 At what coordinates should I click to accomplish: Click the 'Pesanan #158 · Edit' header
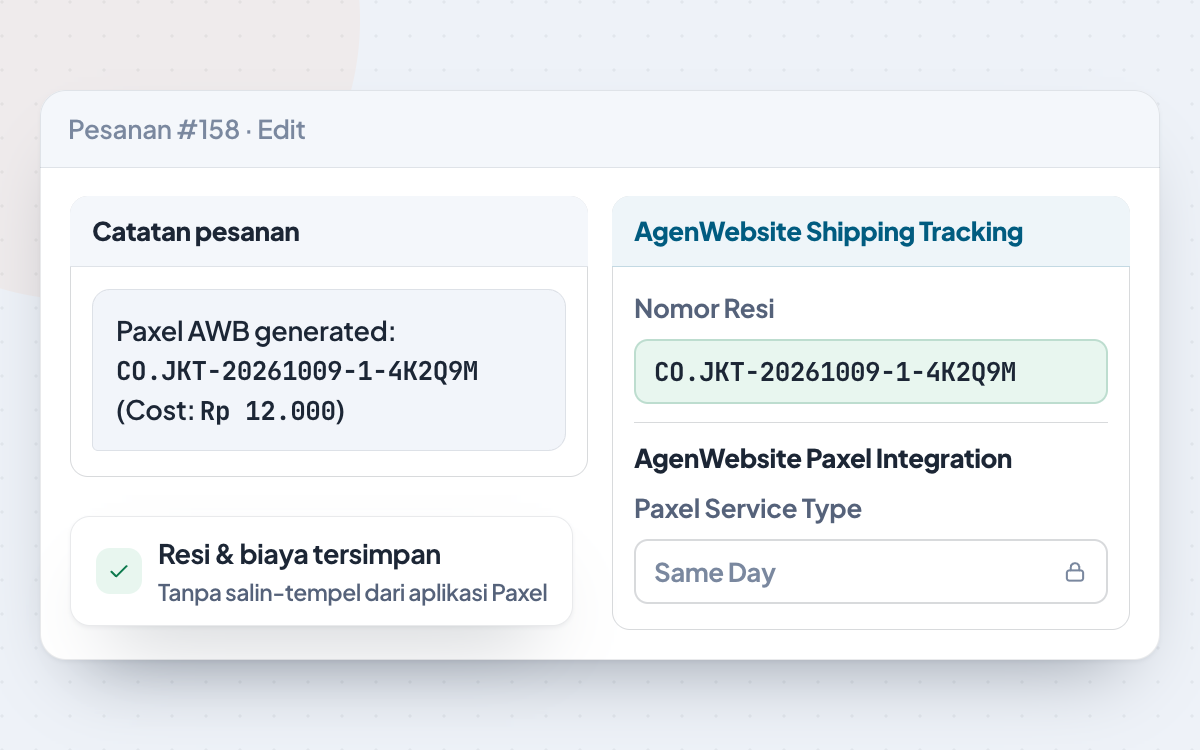(x=187, y=130)
